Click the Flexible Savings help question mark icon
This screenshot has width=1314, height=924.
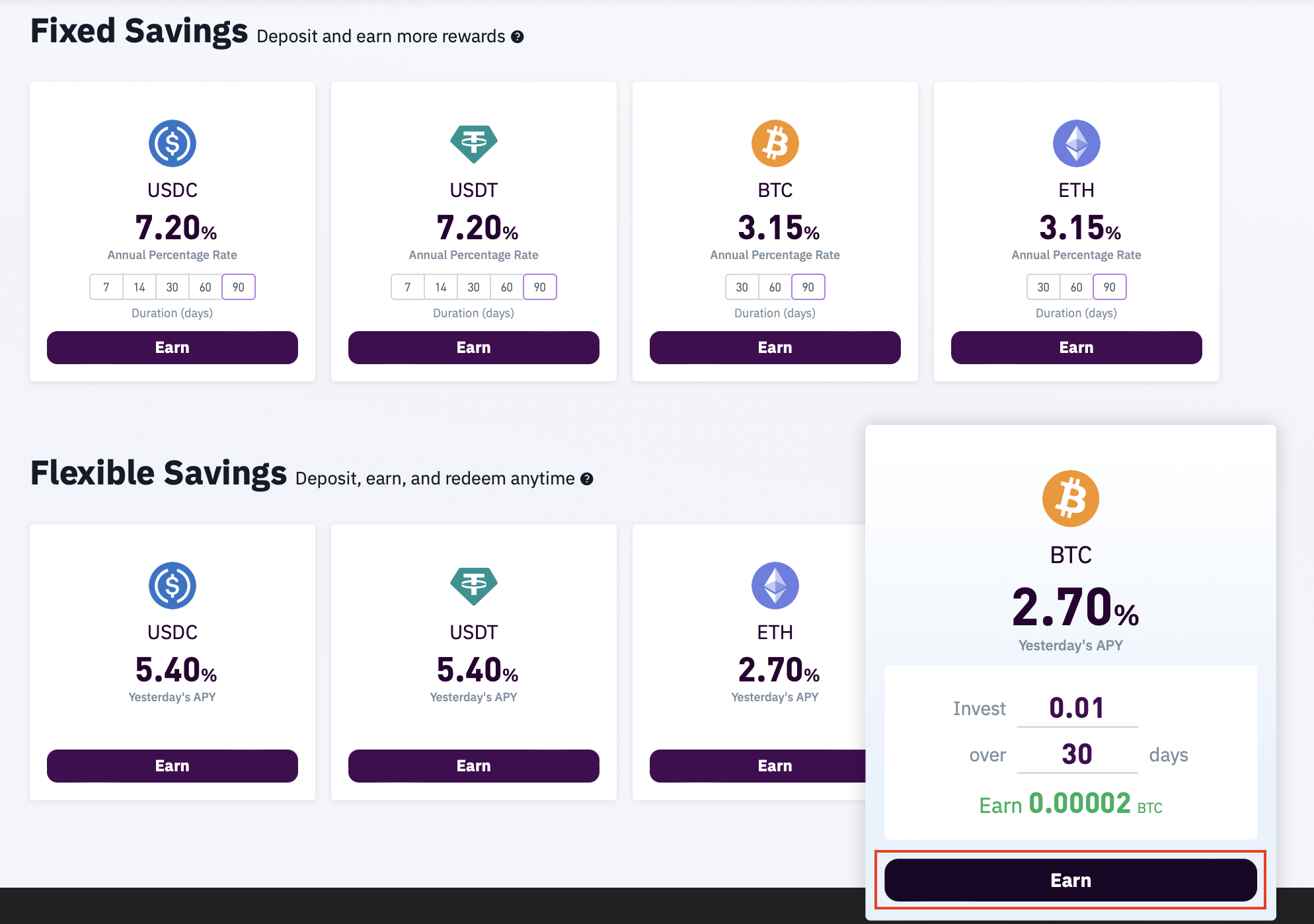(x=587, y=479)
